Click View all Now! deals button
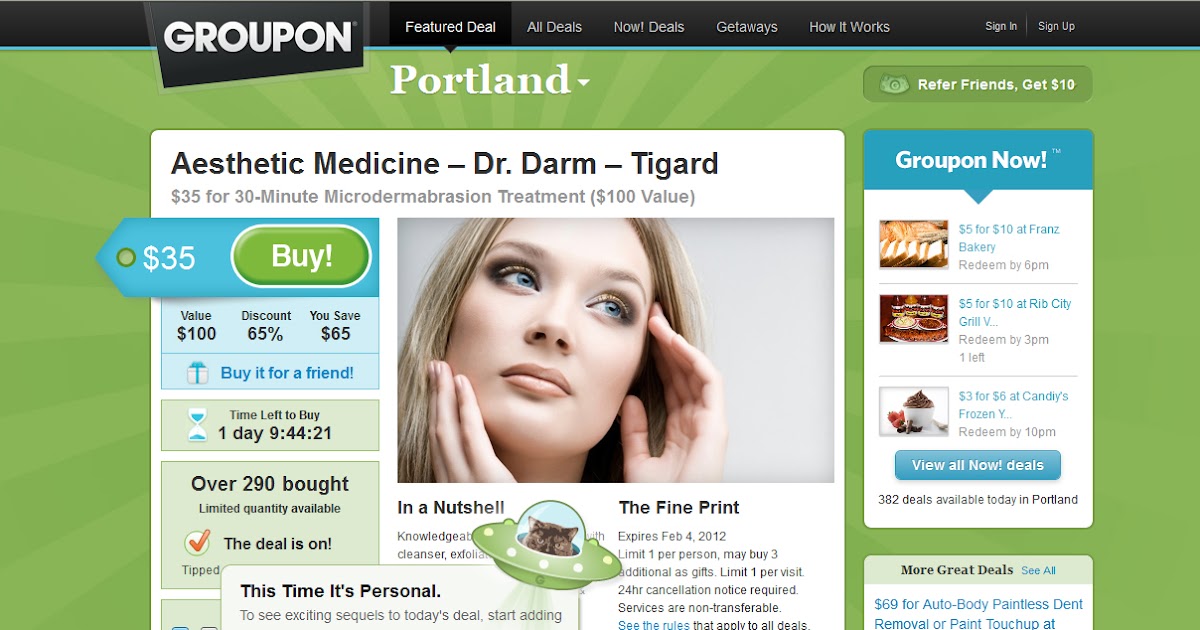Screen dimensions: 1200x630 click(978, 465)
